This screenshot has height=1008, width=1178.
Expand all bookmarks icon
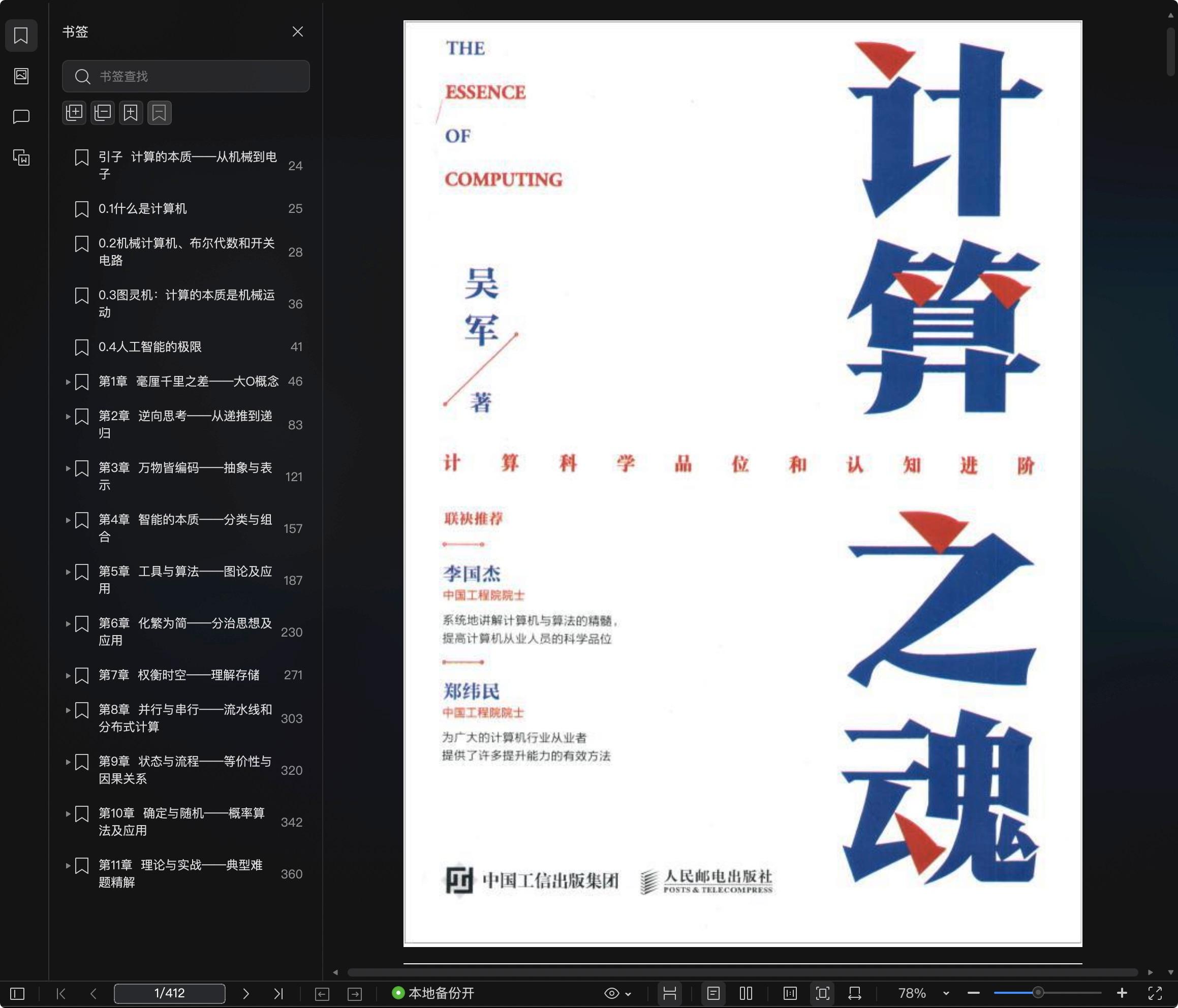point(75,113)
